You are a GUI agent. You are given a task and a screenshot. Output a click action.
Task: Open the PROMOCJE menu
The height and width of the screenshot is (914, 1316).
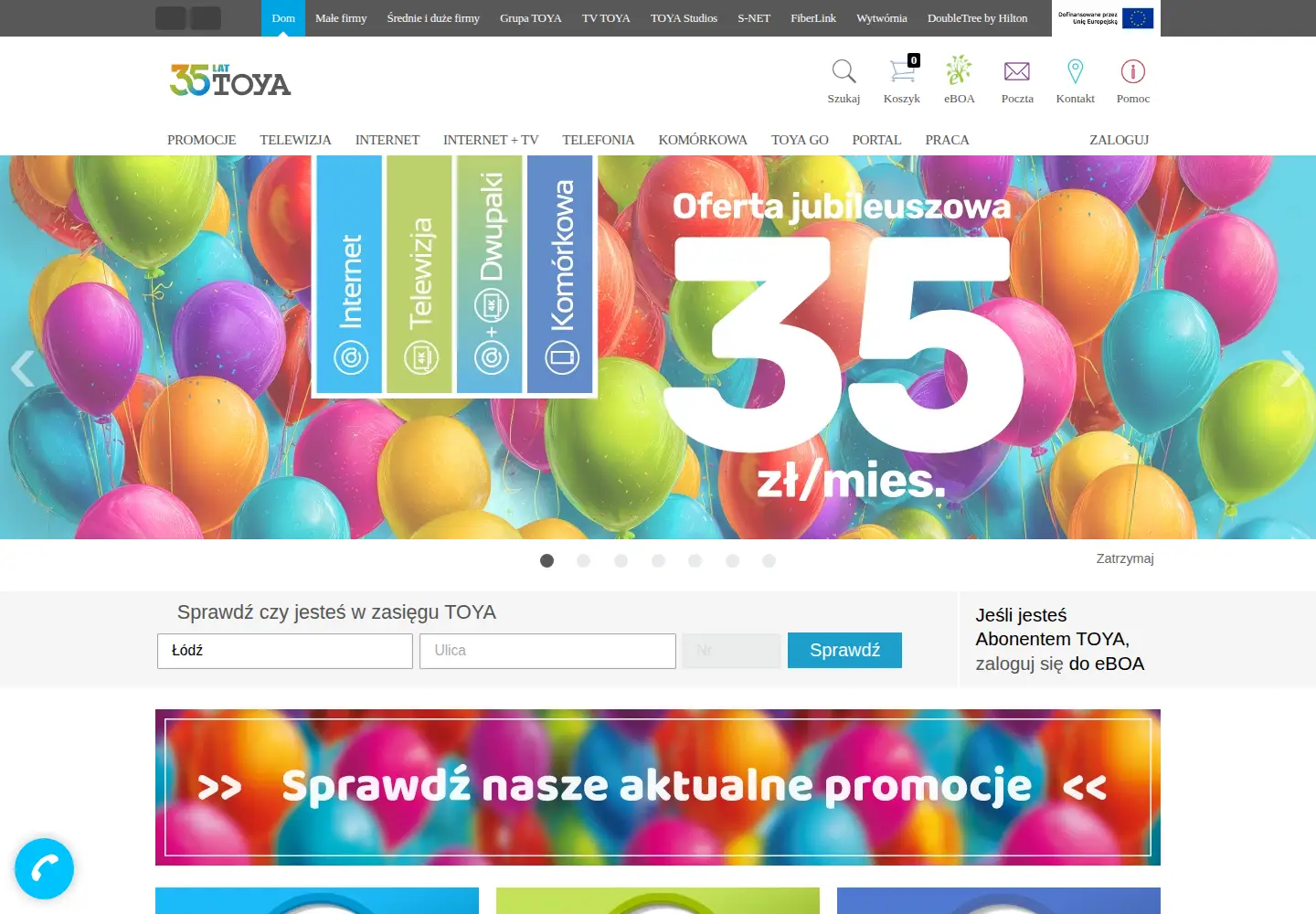pos(202,140)
